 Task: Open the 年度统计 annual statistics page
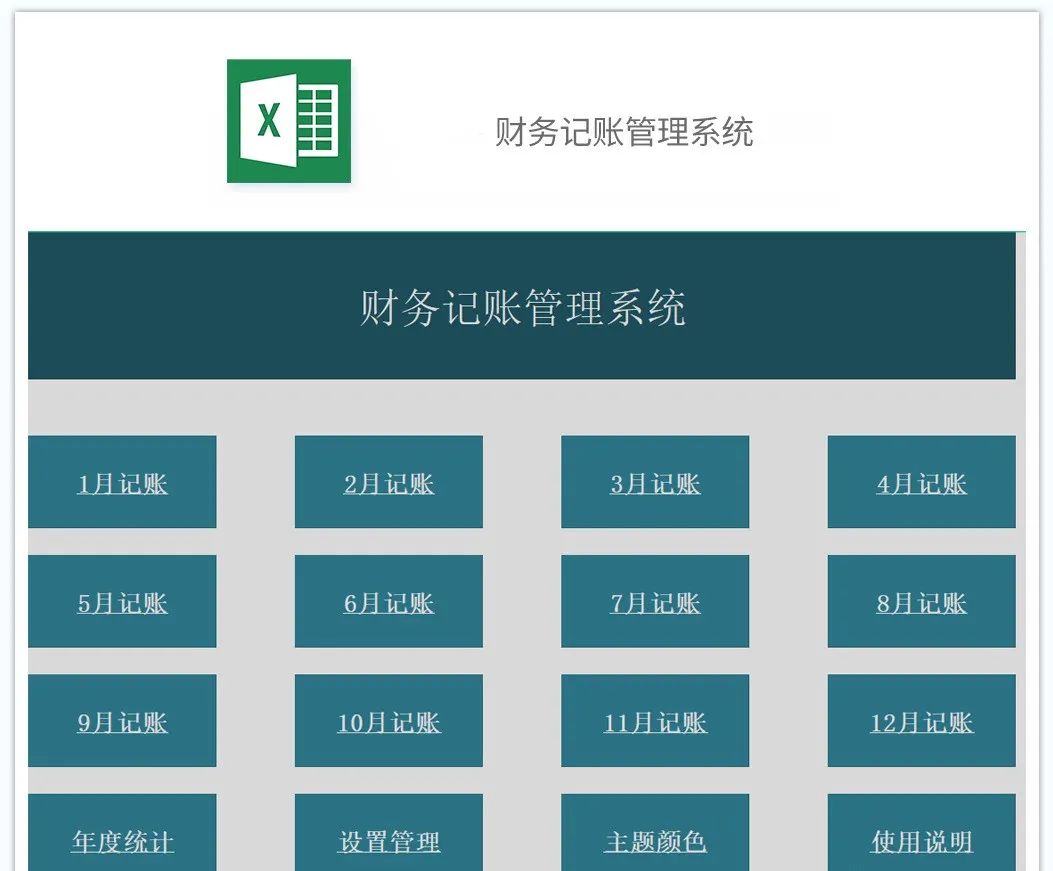tap(122, 841)
